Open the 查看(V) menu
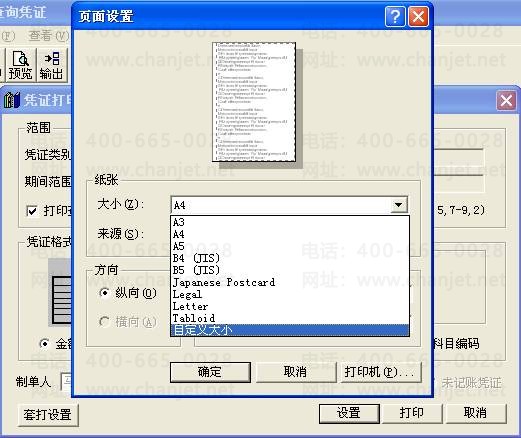The width and height of the screenshot is (521, 438). [49, 35]
